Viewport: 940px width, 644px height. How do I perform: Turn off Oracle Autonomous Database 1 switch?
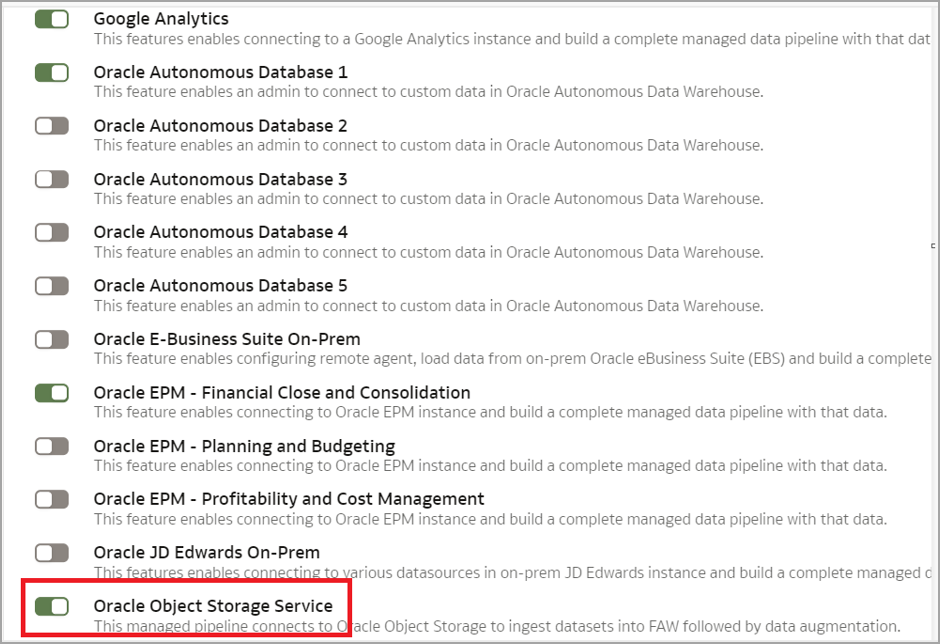51,72
